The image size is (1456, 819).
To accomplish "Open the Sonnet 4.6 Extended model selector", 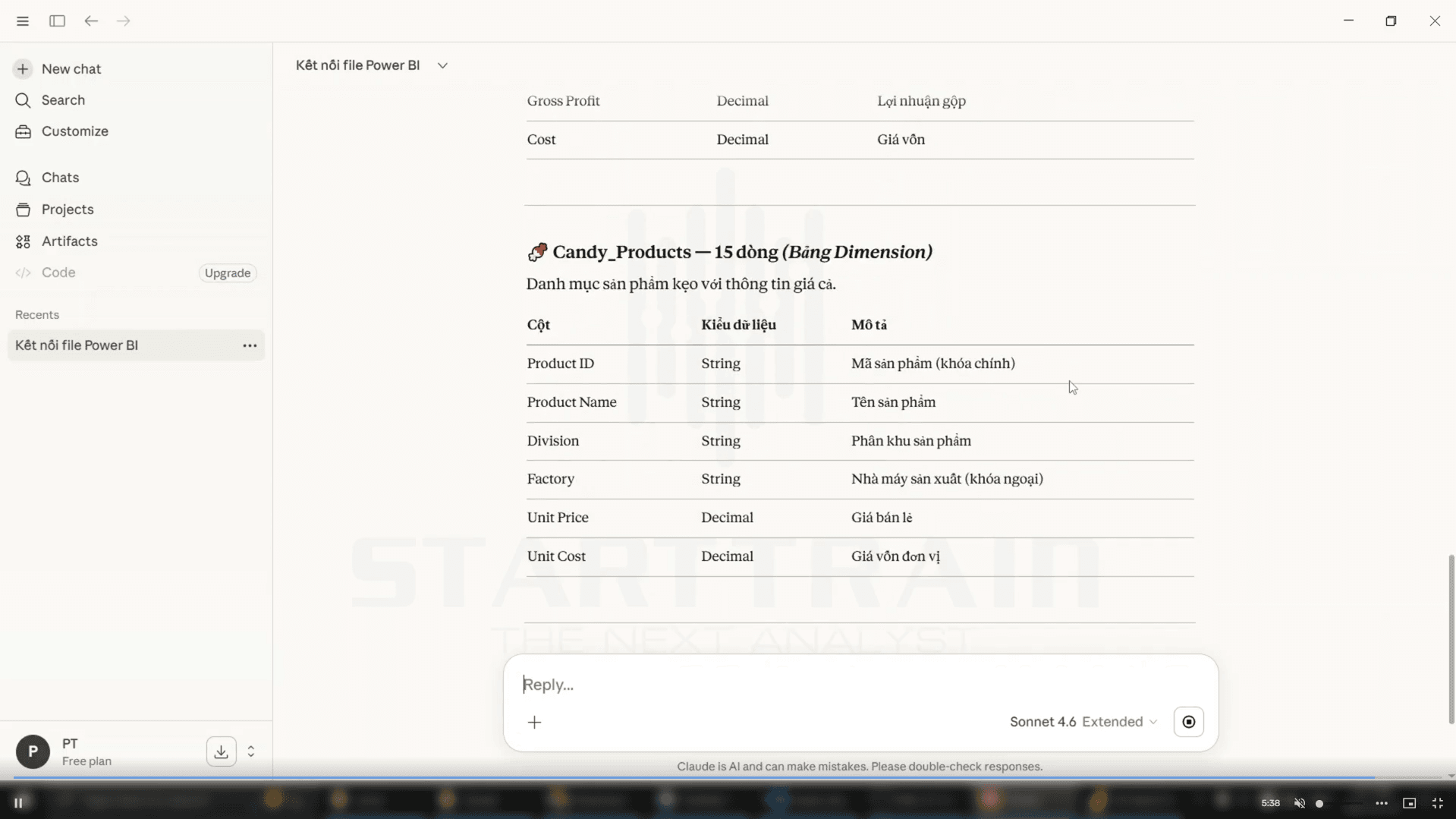I will [x=1083, y=722].
